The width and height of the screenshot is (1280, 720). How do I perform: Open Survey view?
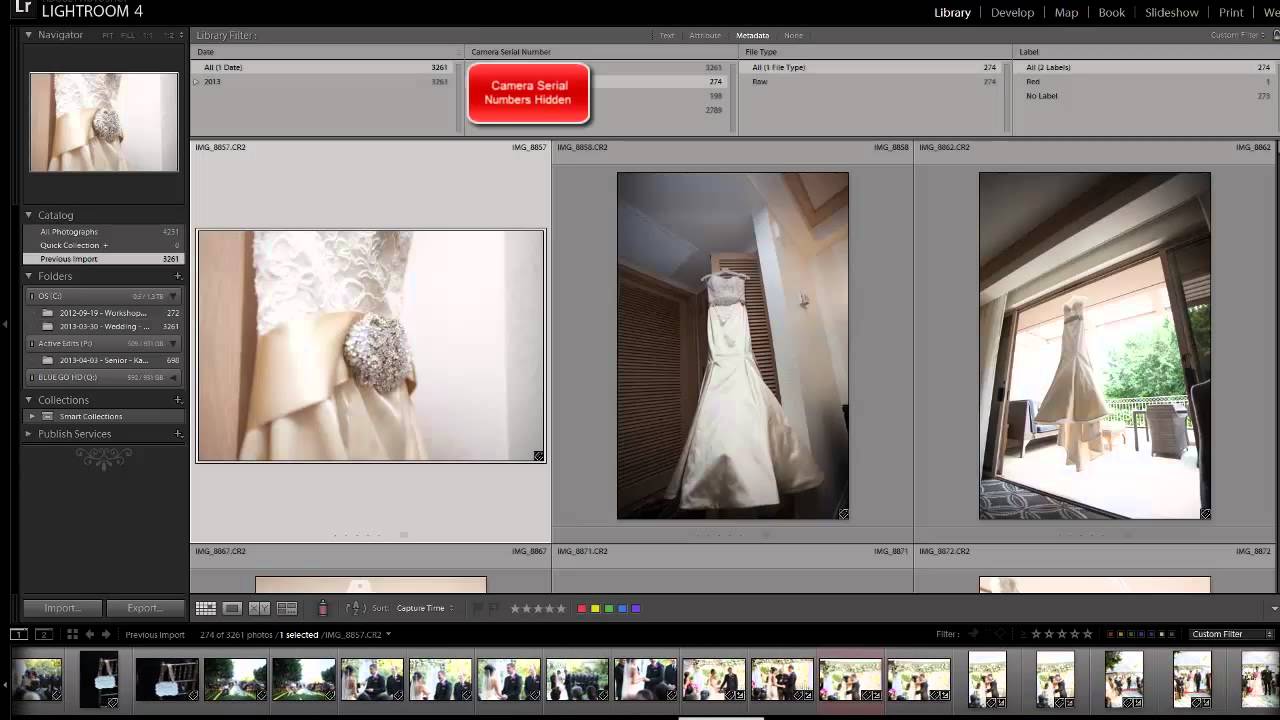(287, 608)
